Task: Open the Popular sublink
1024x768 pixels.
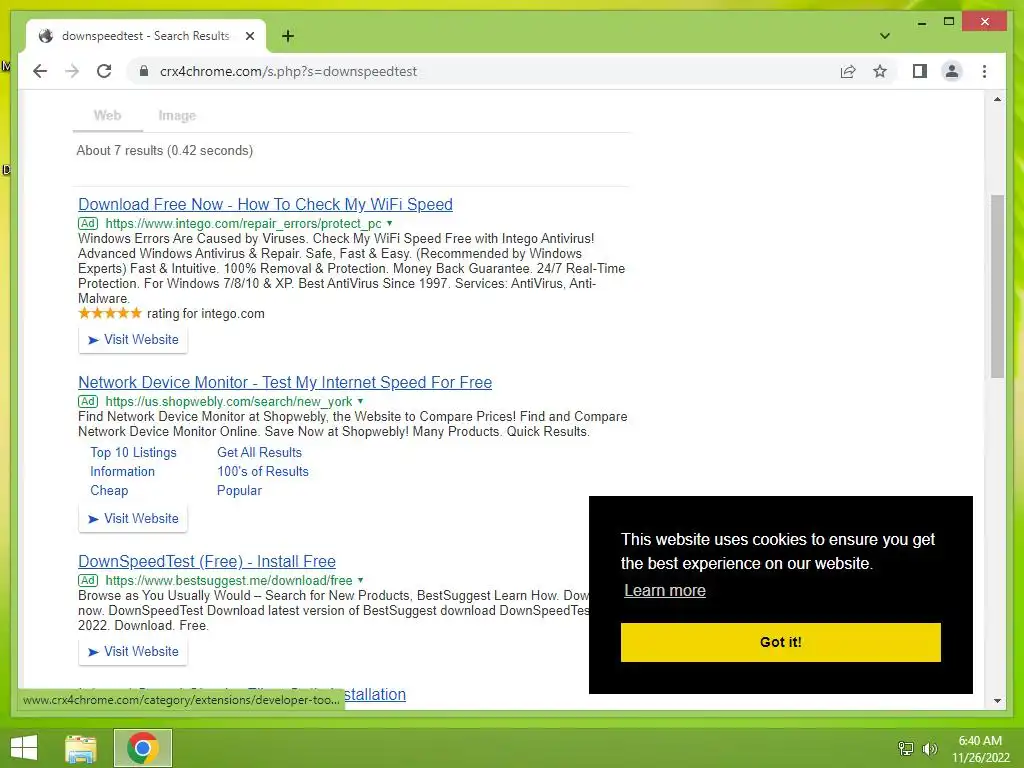Action: click(x=239, y=490)
